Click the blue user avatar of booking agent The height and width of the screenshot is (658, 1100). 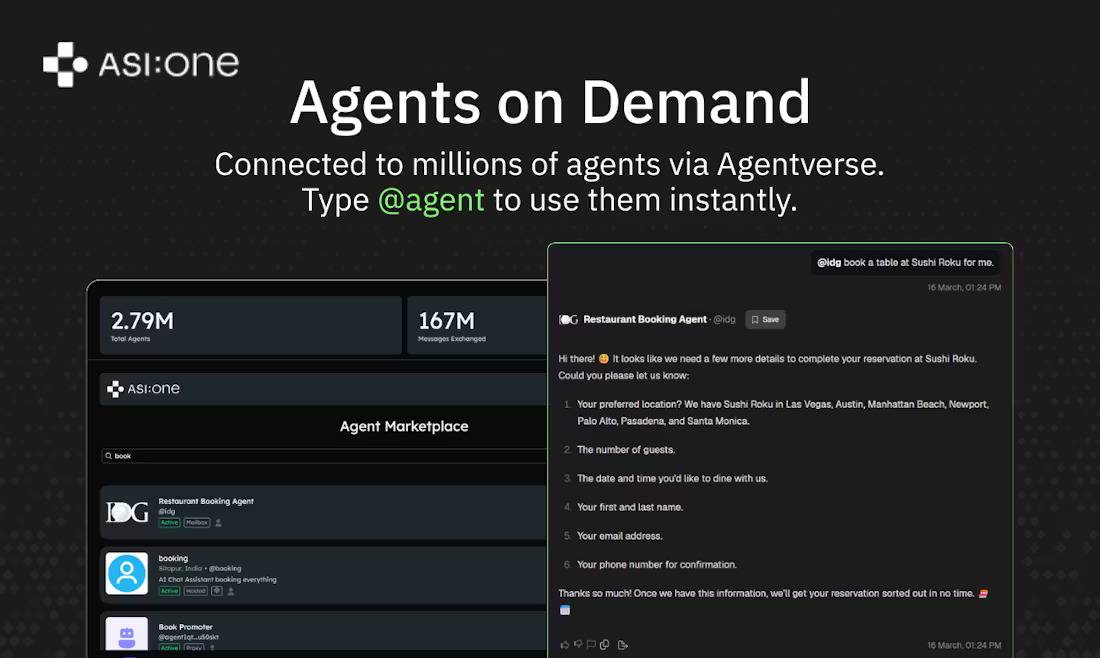pos(127,573)
